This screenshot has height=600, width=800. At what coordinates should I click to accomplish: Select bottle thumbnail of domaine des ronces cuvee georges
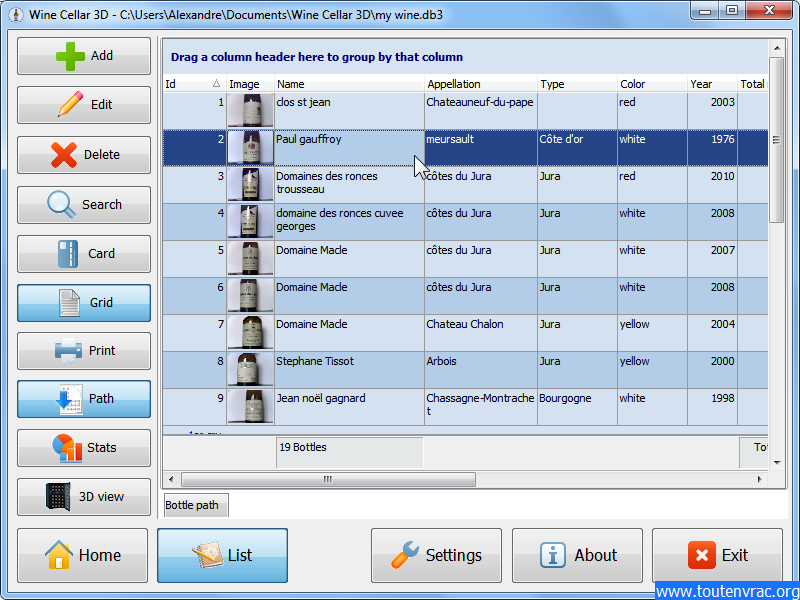click(x=250, y=221)
